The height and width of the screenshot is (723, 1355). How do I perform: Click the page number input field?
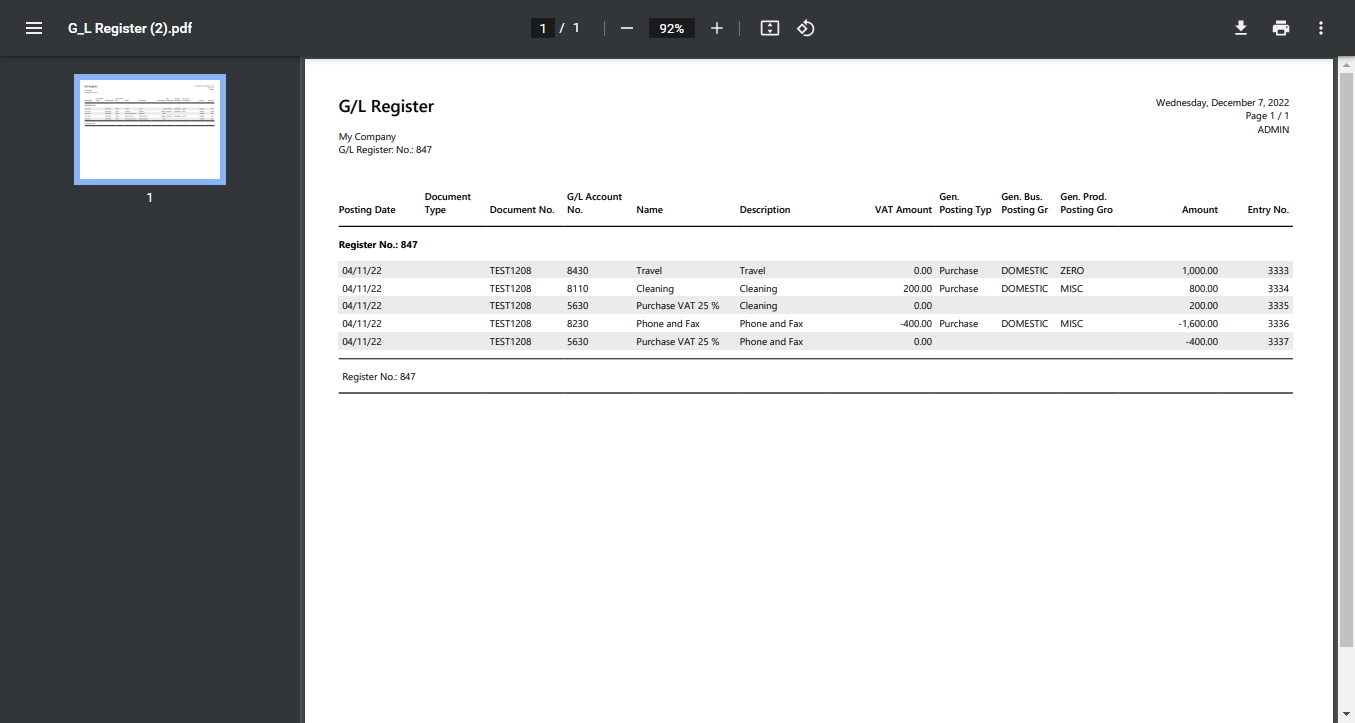pyautogui.click(x=542, y=28)
